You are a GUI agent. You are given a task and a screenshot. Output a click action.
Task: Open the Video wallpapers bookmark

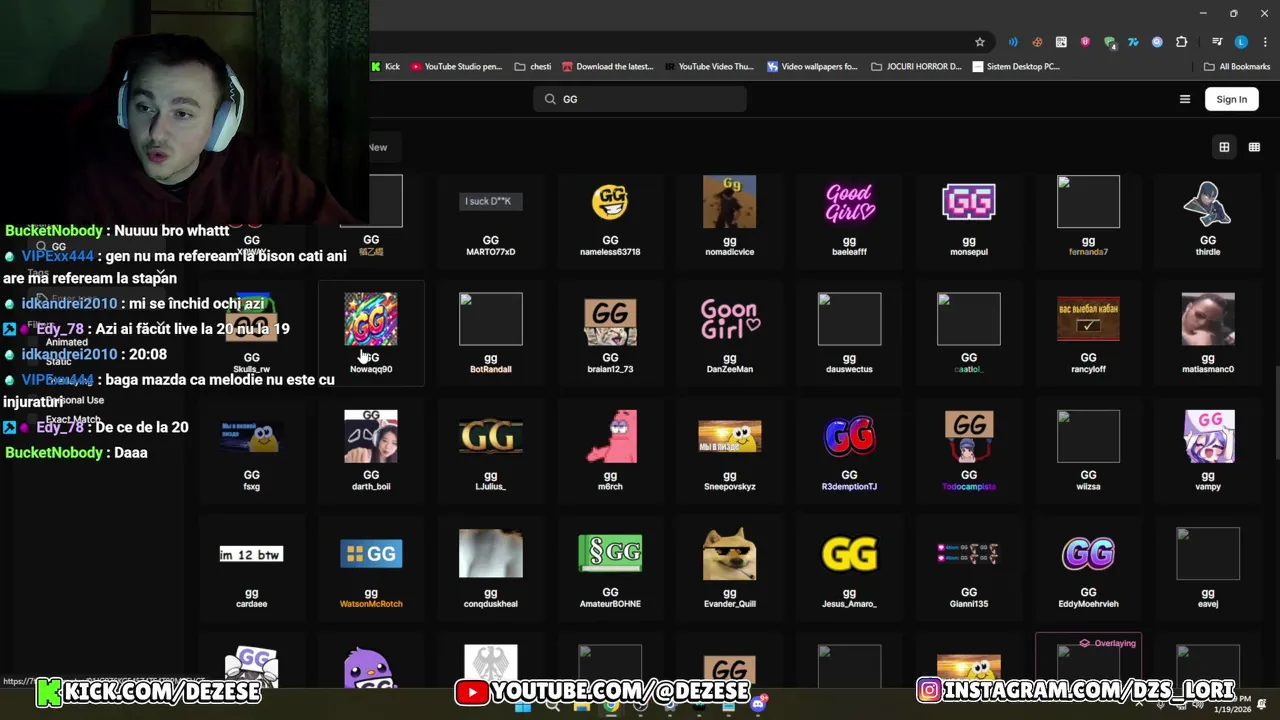tap(812, 67)
